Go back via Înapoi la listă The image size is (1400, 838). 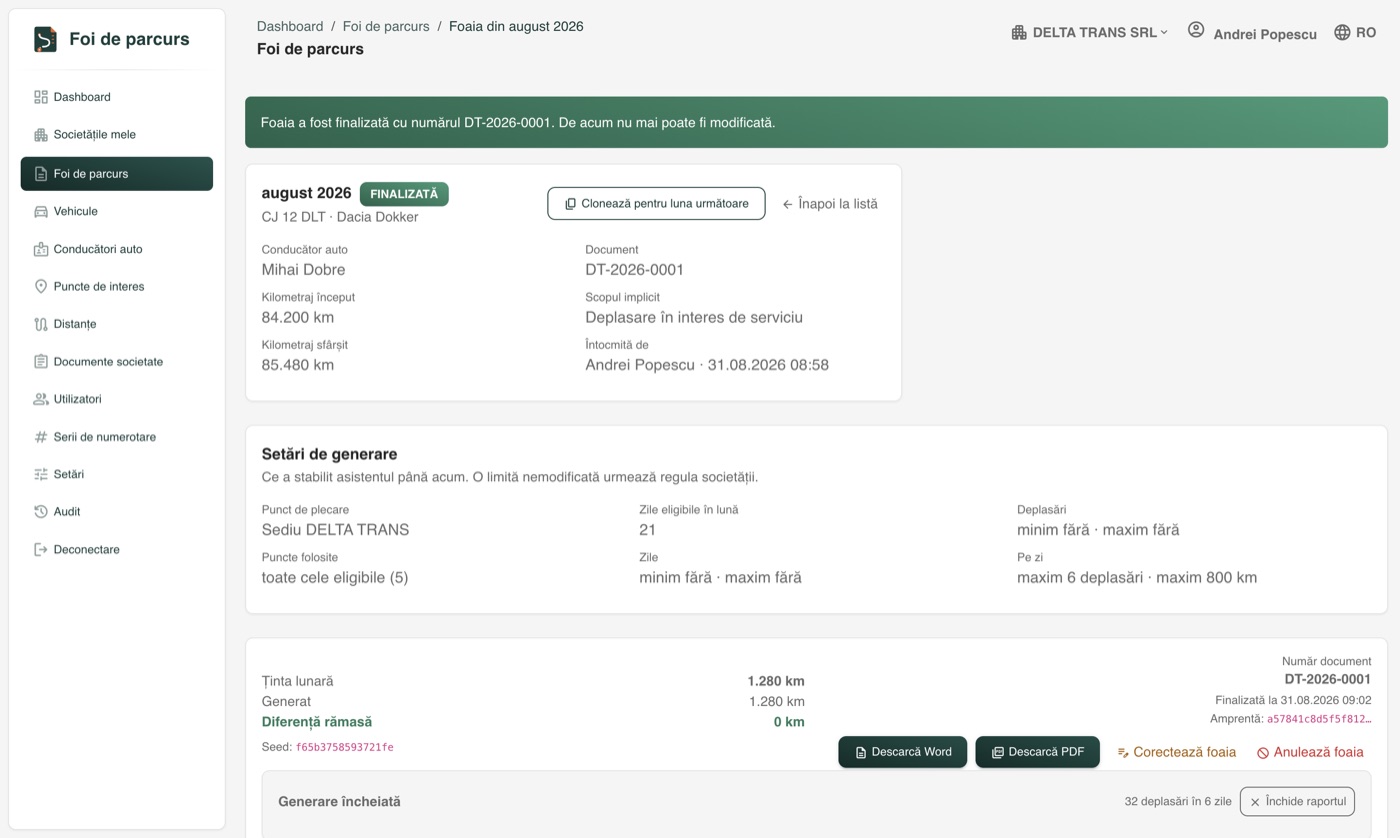(830, 204)
